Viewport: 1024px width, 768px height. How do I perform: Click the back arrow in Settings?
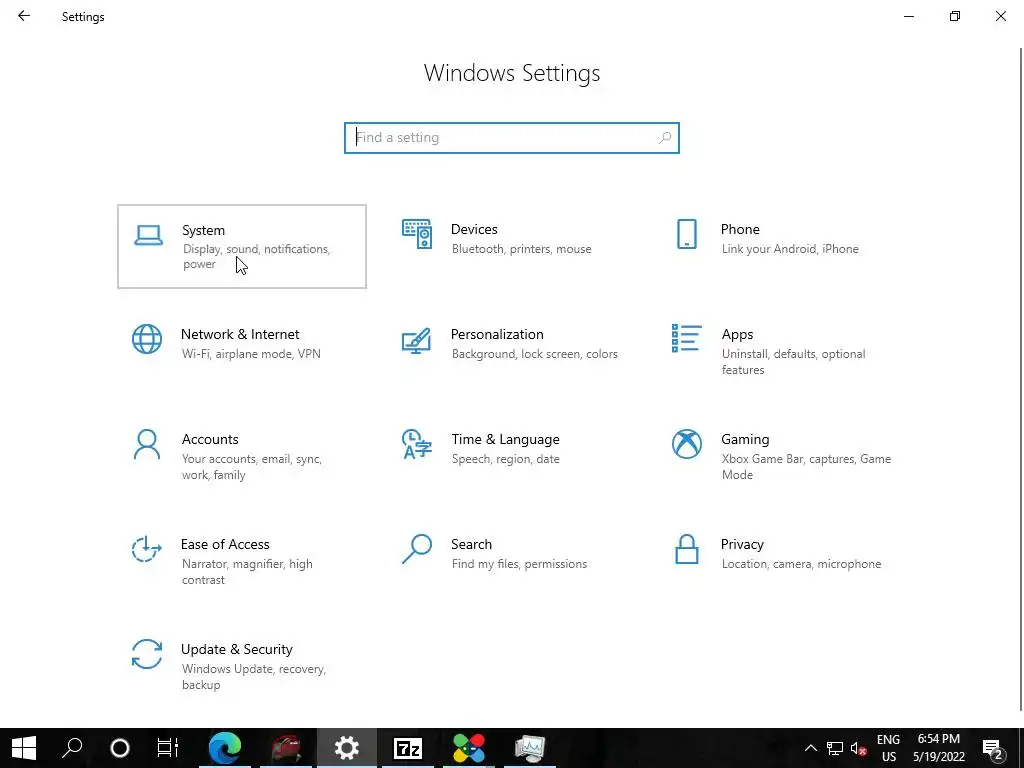tap(24, 16)
